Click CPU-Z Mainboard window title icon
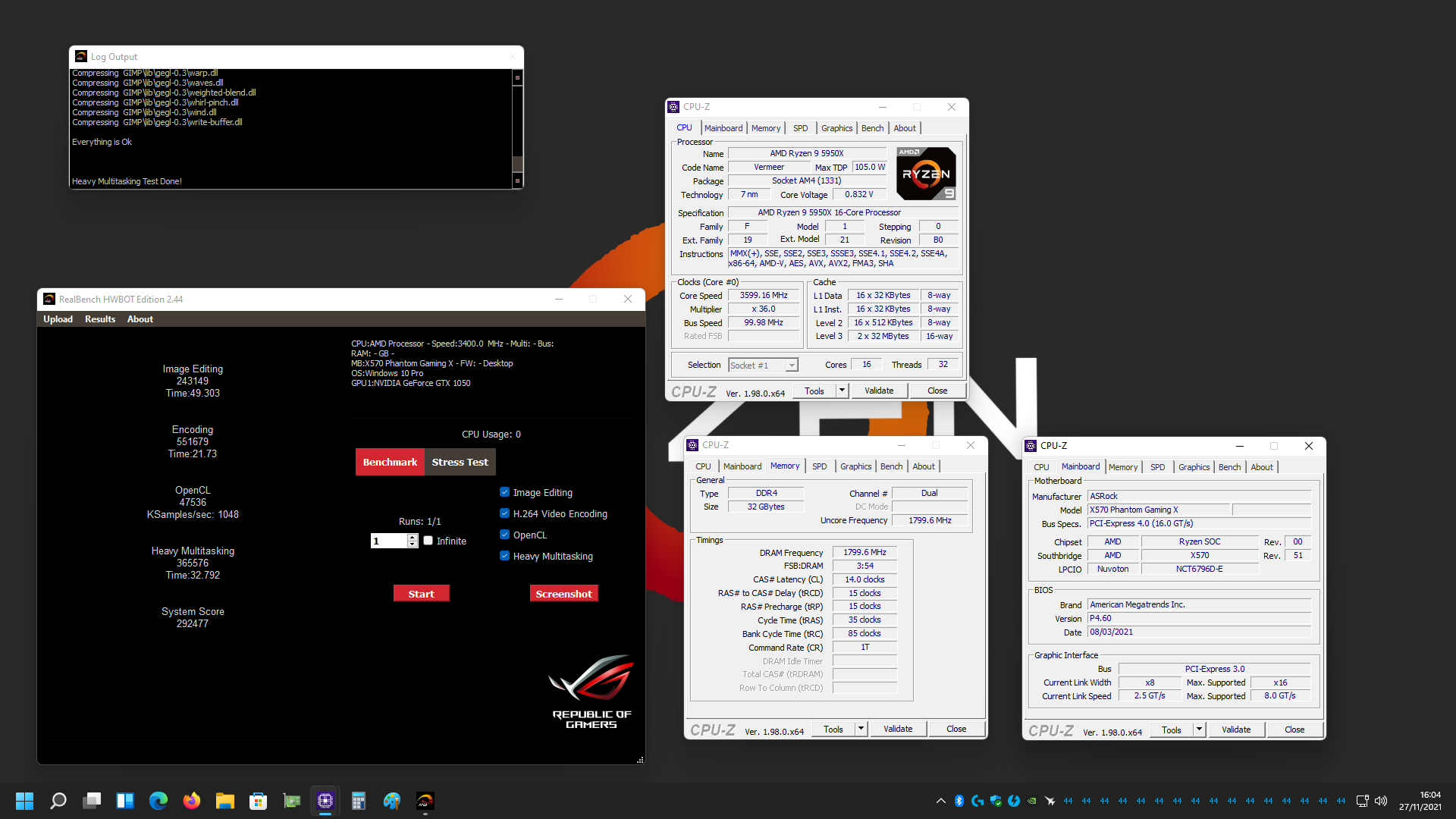The height and width of the screenshot is (819, 1456). [x=1031, y=446]
